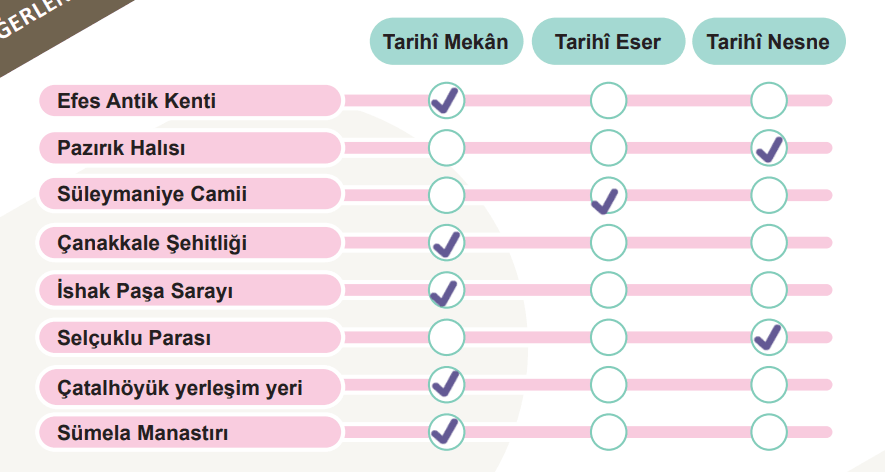This screenshot has height=472, width=885.
Task: Click the Tarihî Mekân column header
Action: (x=446, y=43)
